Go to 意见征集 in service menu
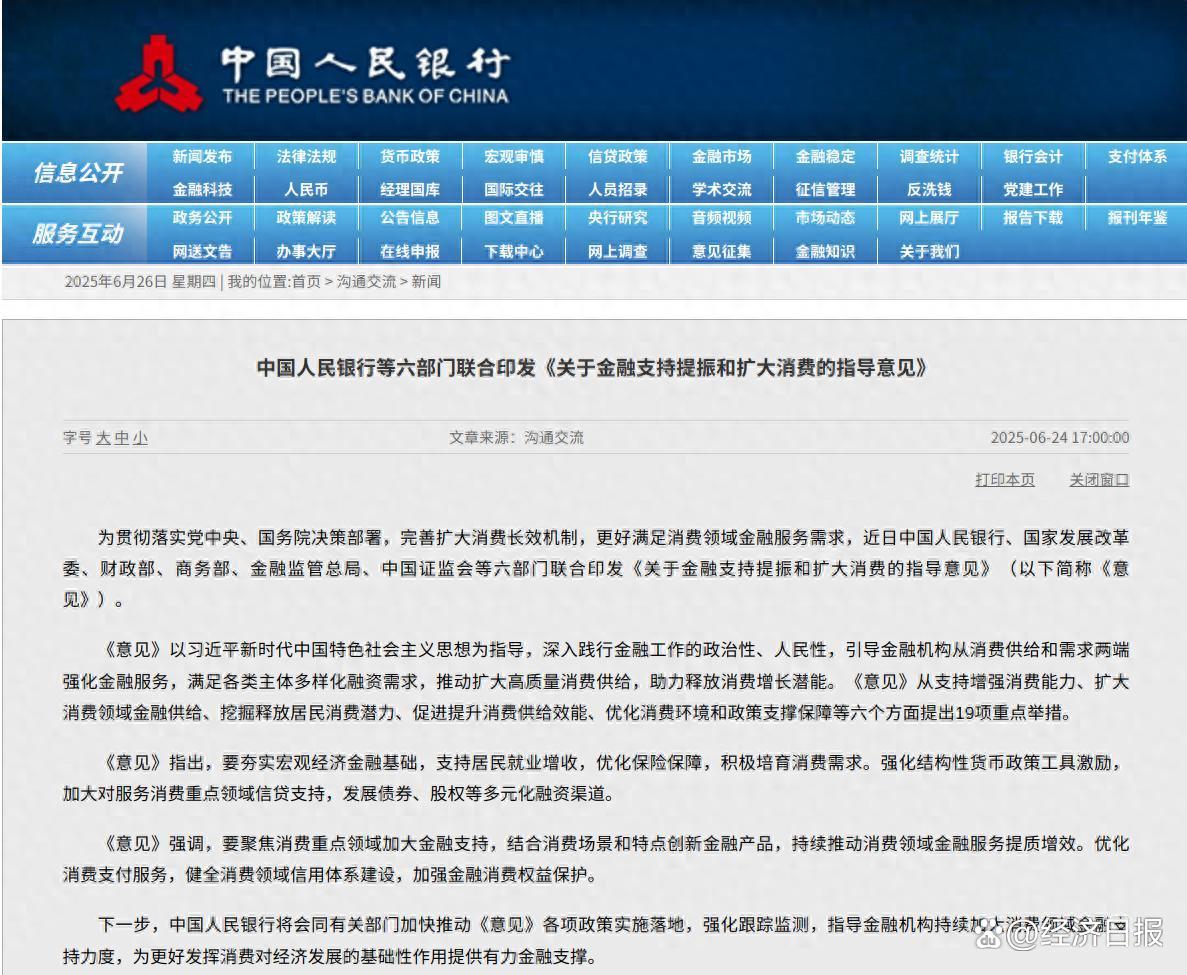 [722, 251]
